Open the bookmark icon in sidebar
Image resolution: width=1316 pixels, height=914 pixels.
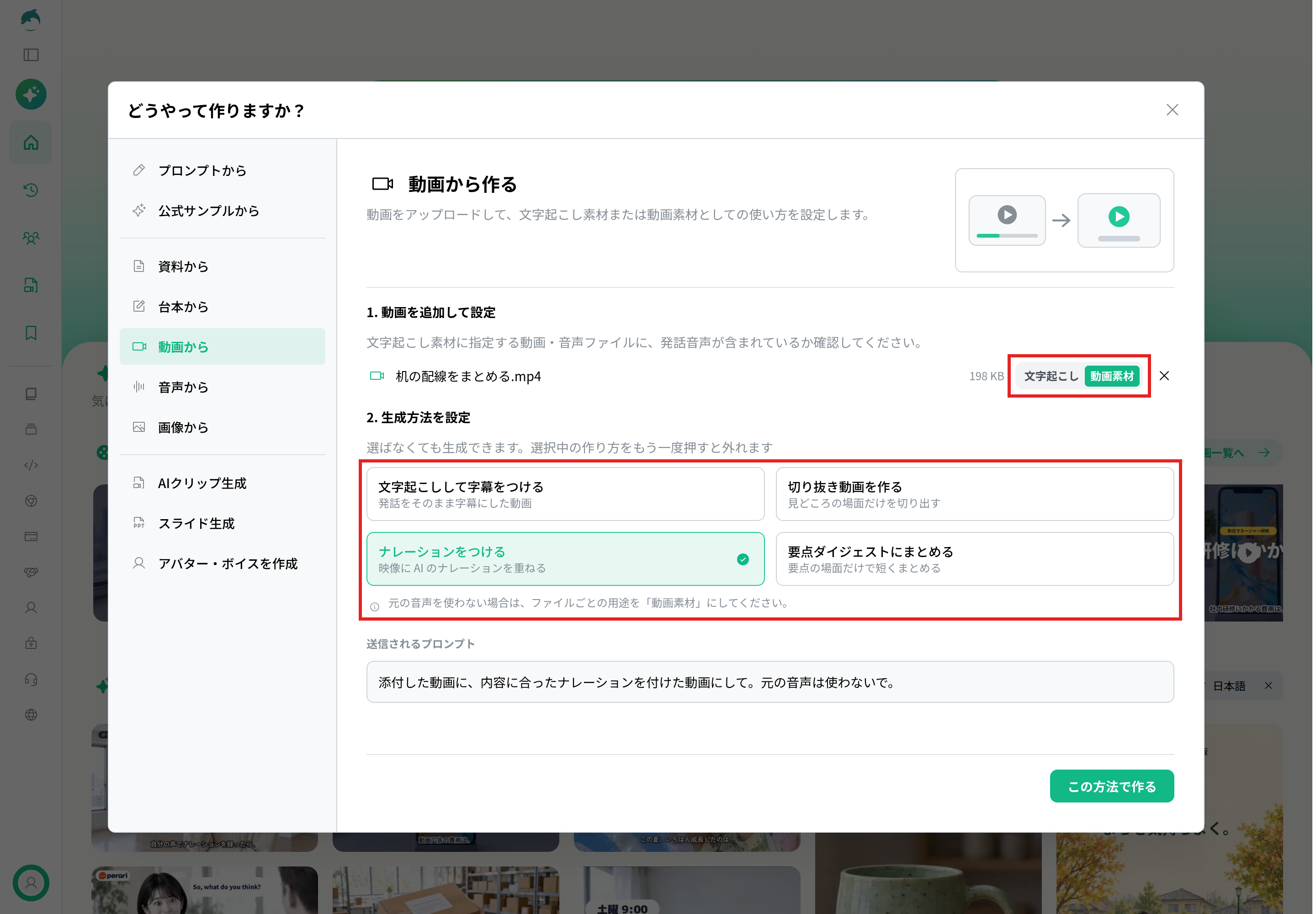click(31, 333)
